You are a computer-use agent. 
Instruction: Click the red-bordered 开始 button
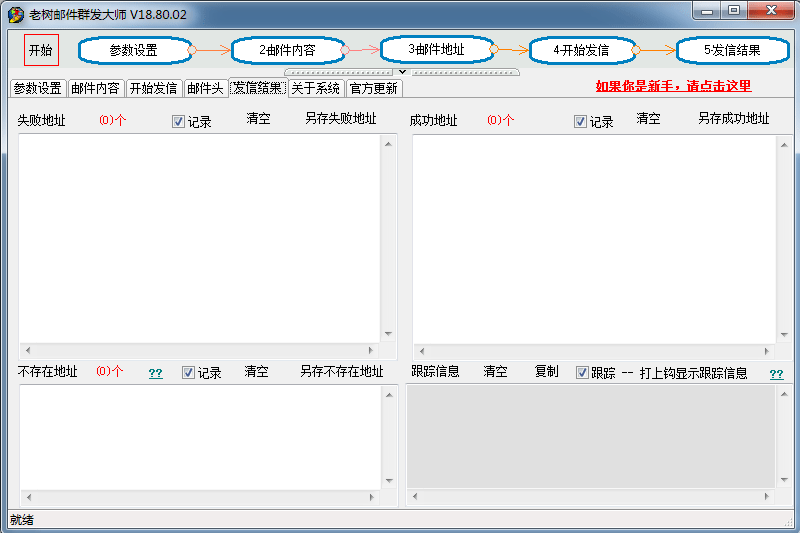[41, 50]
